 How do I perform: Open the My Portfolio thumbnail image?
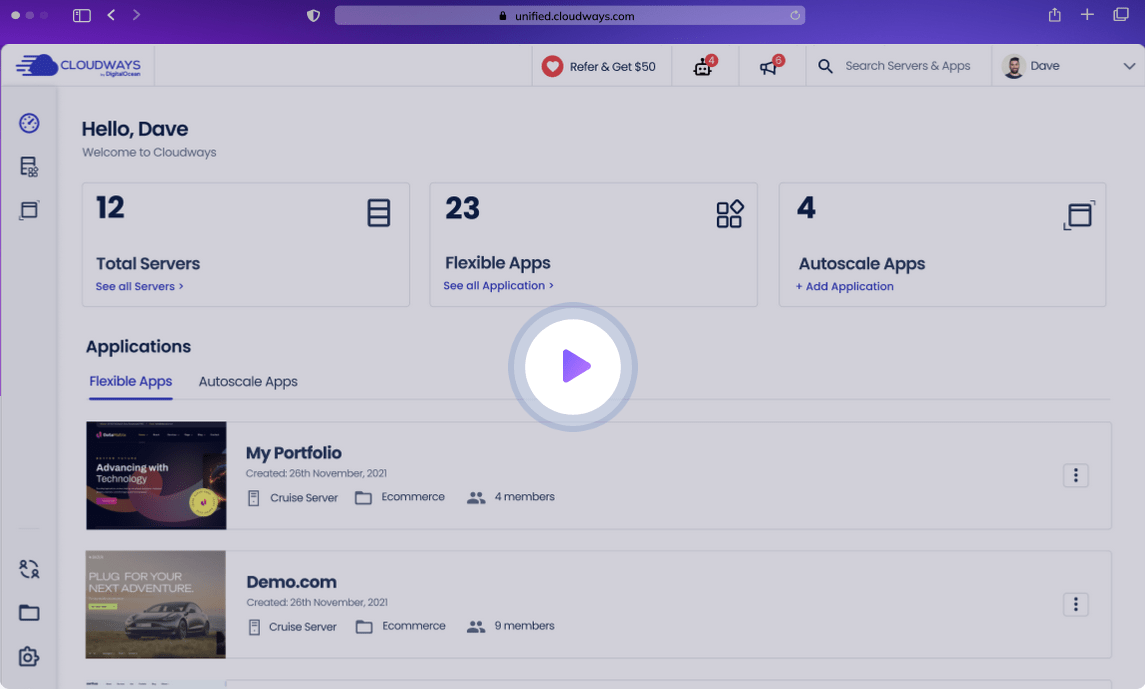pos(156,475)
